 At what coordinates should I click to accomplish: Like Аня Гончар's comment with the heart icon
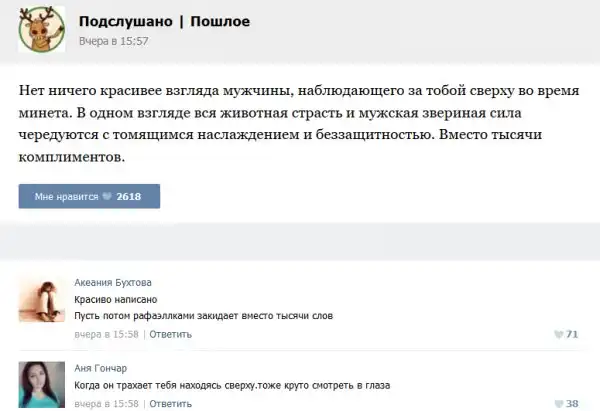558,404
